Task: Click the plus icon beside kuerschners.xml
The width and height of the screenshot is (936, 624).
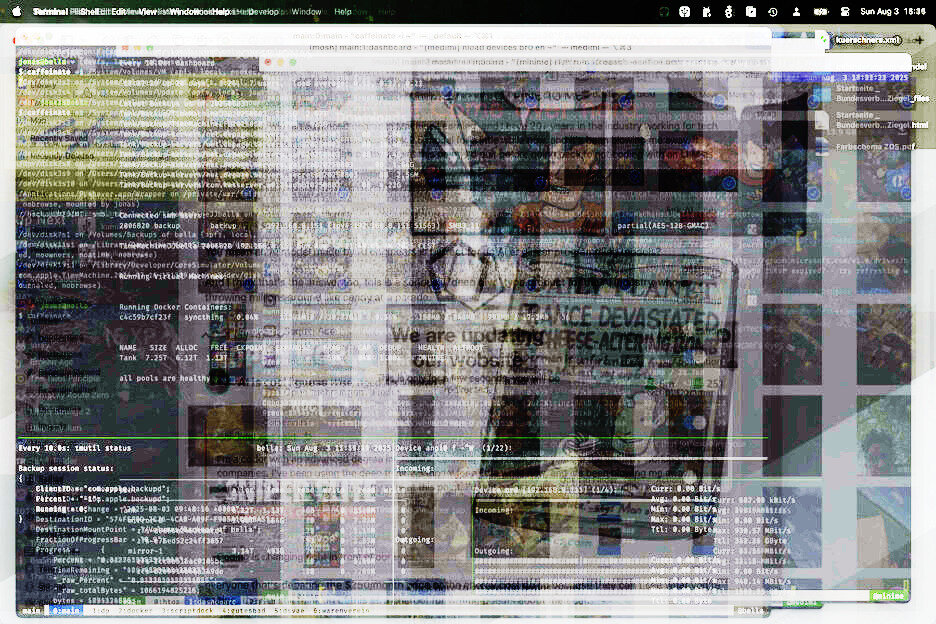Action: tap(919, 40)
